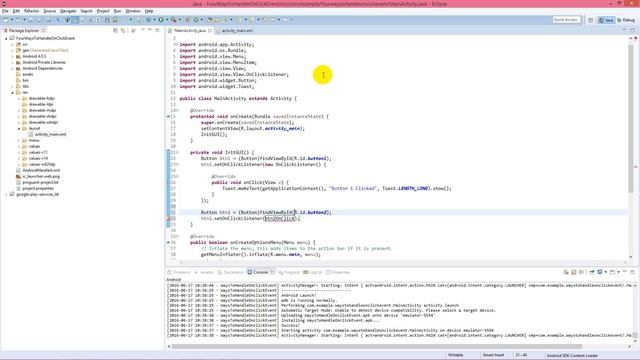
Task: Fold the InitGUI method at line 21
Action: [x=178, y=152]
